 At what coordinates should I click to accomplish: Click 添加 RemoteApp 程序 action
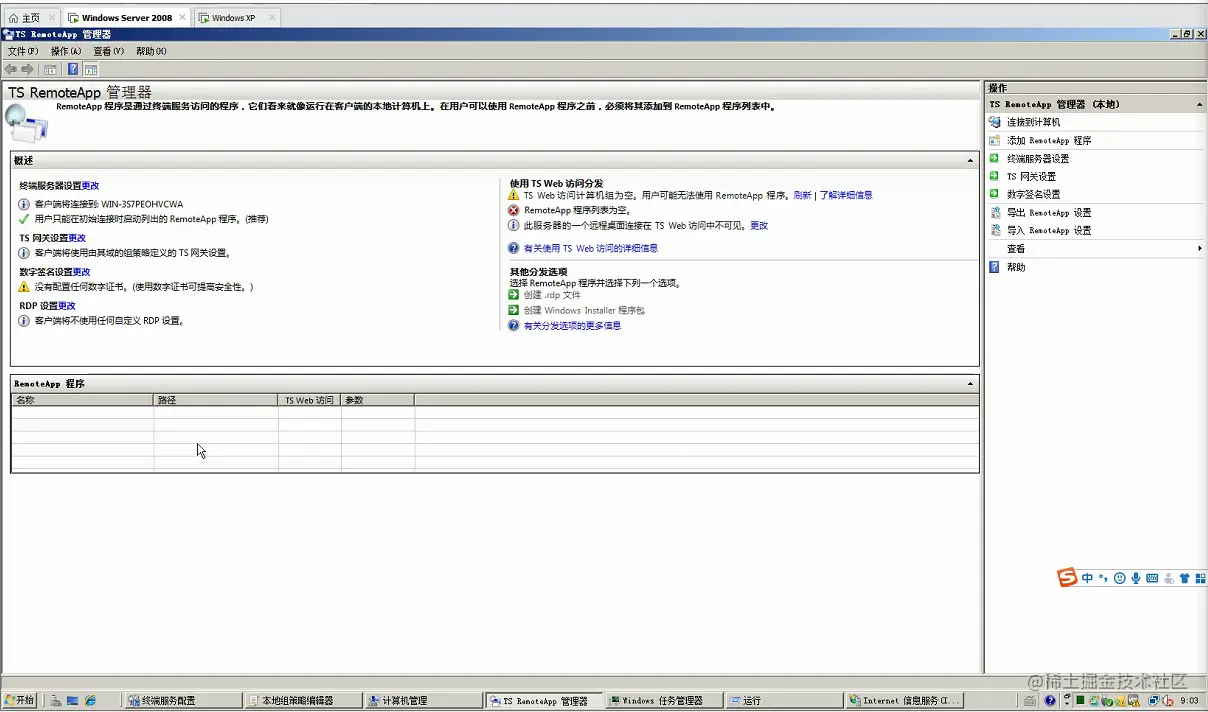pos(1049,141)
